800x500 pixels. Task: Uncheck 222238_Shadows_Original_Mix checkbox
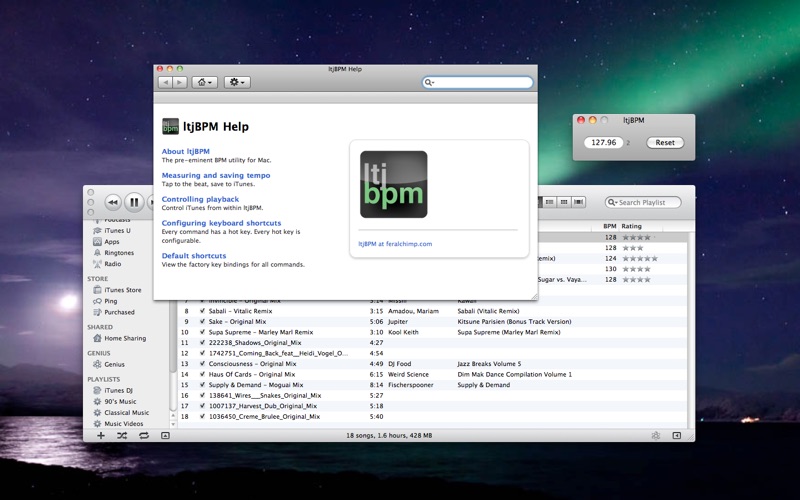[203, 342]
